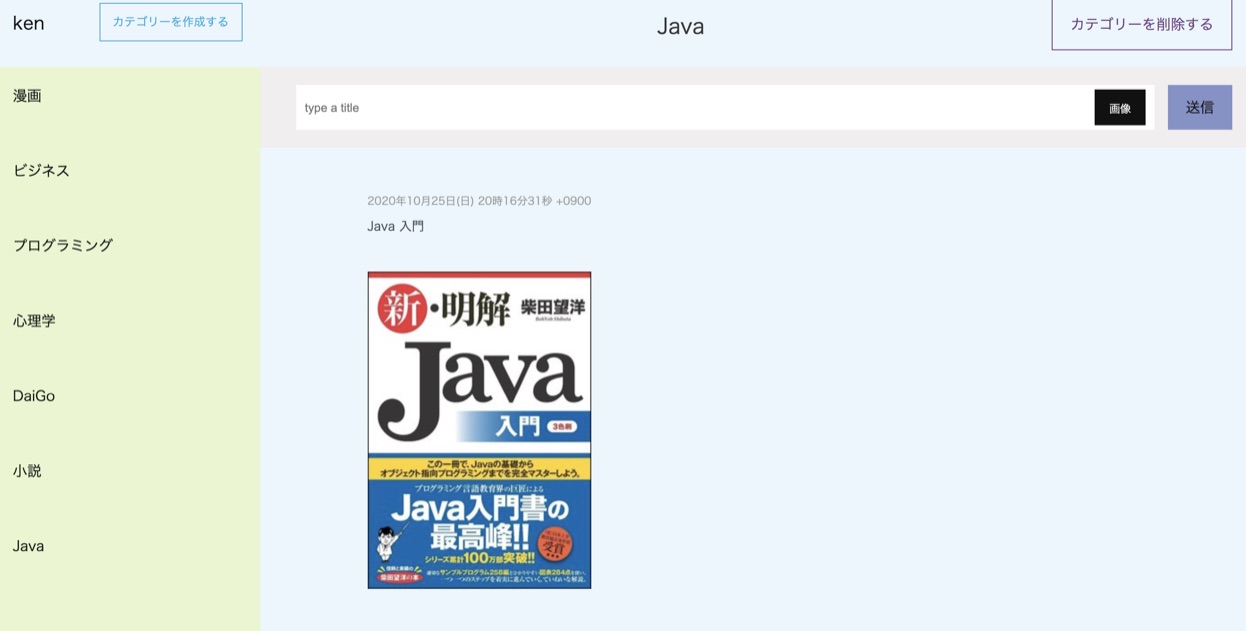The height and width of the screenshot is (631, 1246).
Task: Click the post title text 'Java 入門'
Action: coord(395,226)
